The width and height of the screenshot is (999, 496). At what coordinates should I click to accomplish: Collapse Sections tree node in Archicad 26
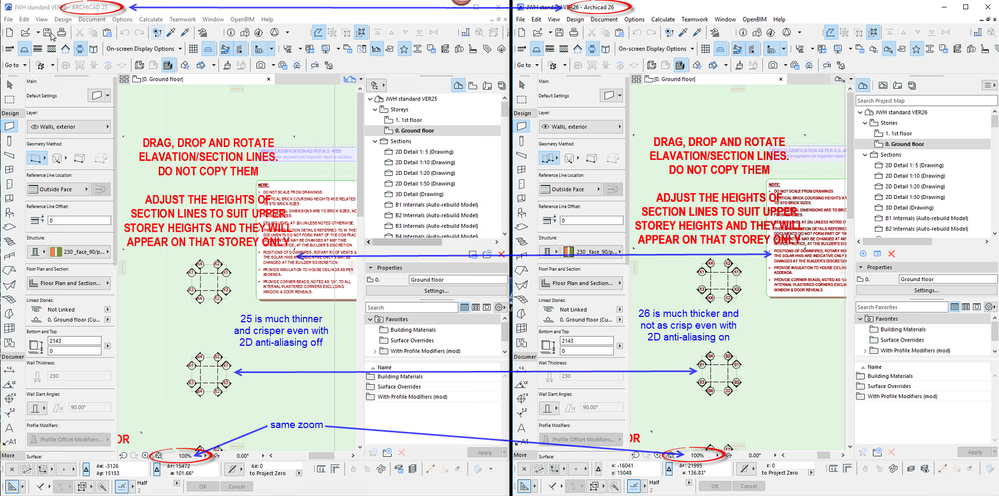865,155
